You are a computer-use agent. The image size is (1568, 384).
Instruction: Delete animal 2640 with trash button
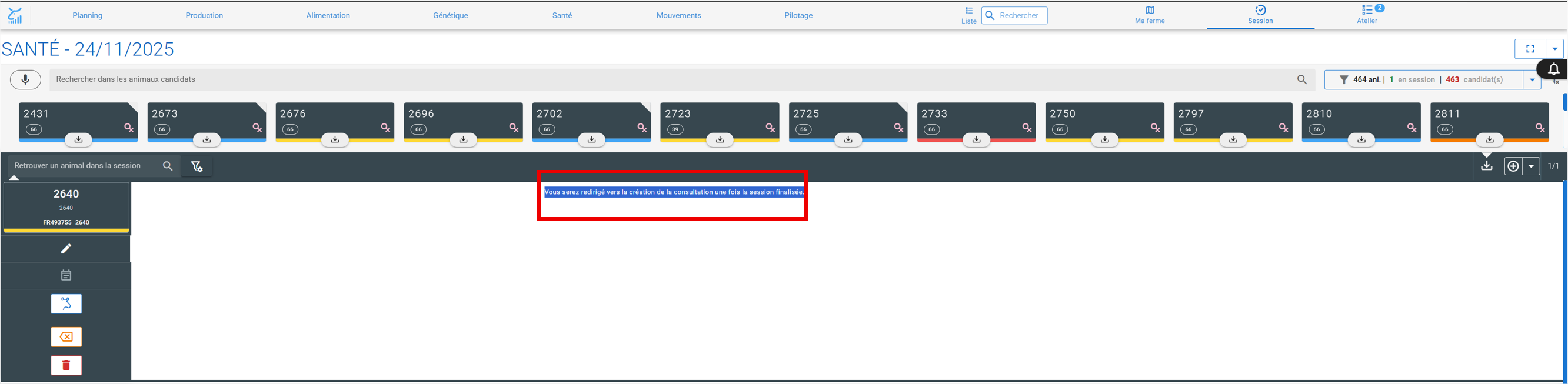tap(66, 365)
